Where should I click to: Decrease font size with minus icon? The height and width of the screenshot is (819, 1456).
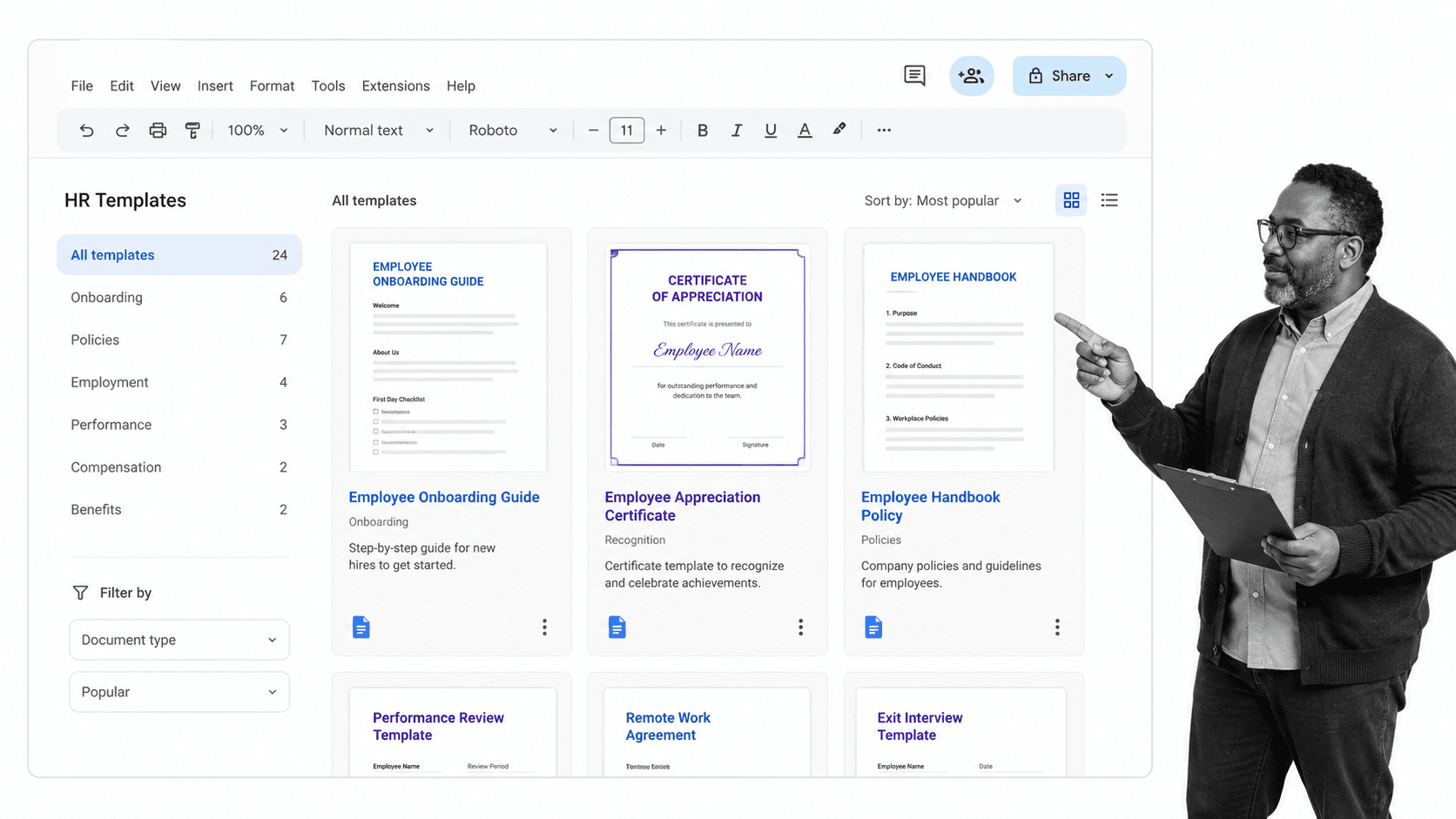click(593, 131)
